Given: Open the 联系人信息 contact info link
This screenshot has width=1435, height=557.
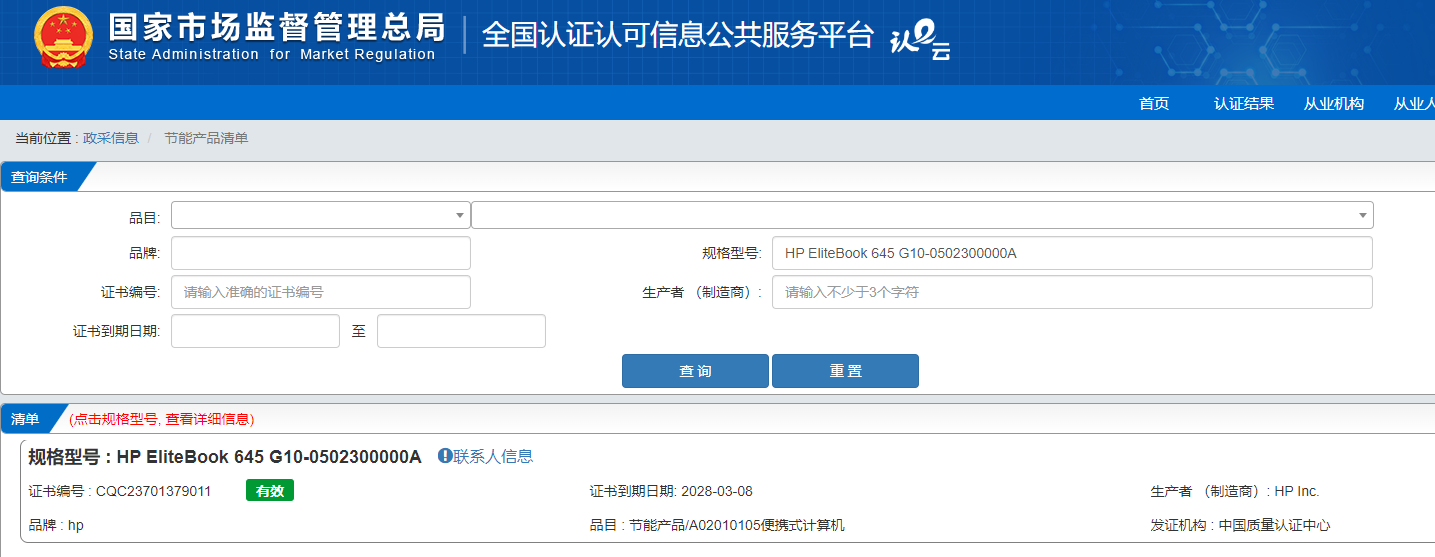Looking at the screenshot, I should tap(486, 456).
